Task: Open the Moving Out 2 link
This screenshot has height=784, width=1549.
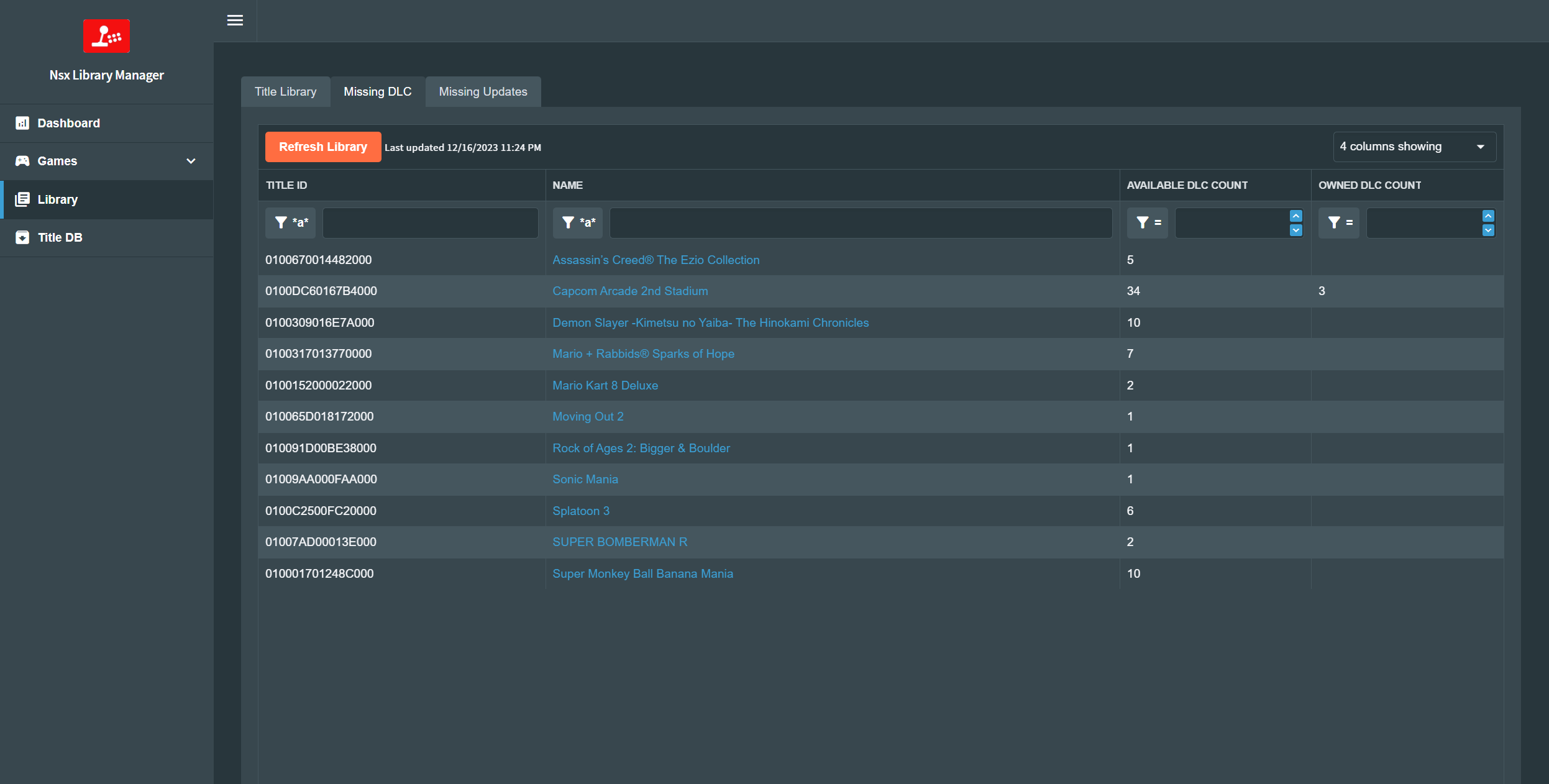Action: tap(588, 417)
